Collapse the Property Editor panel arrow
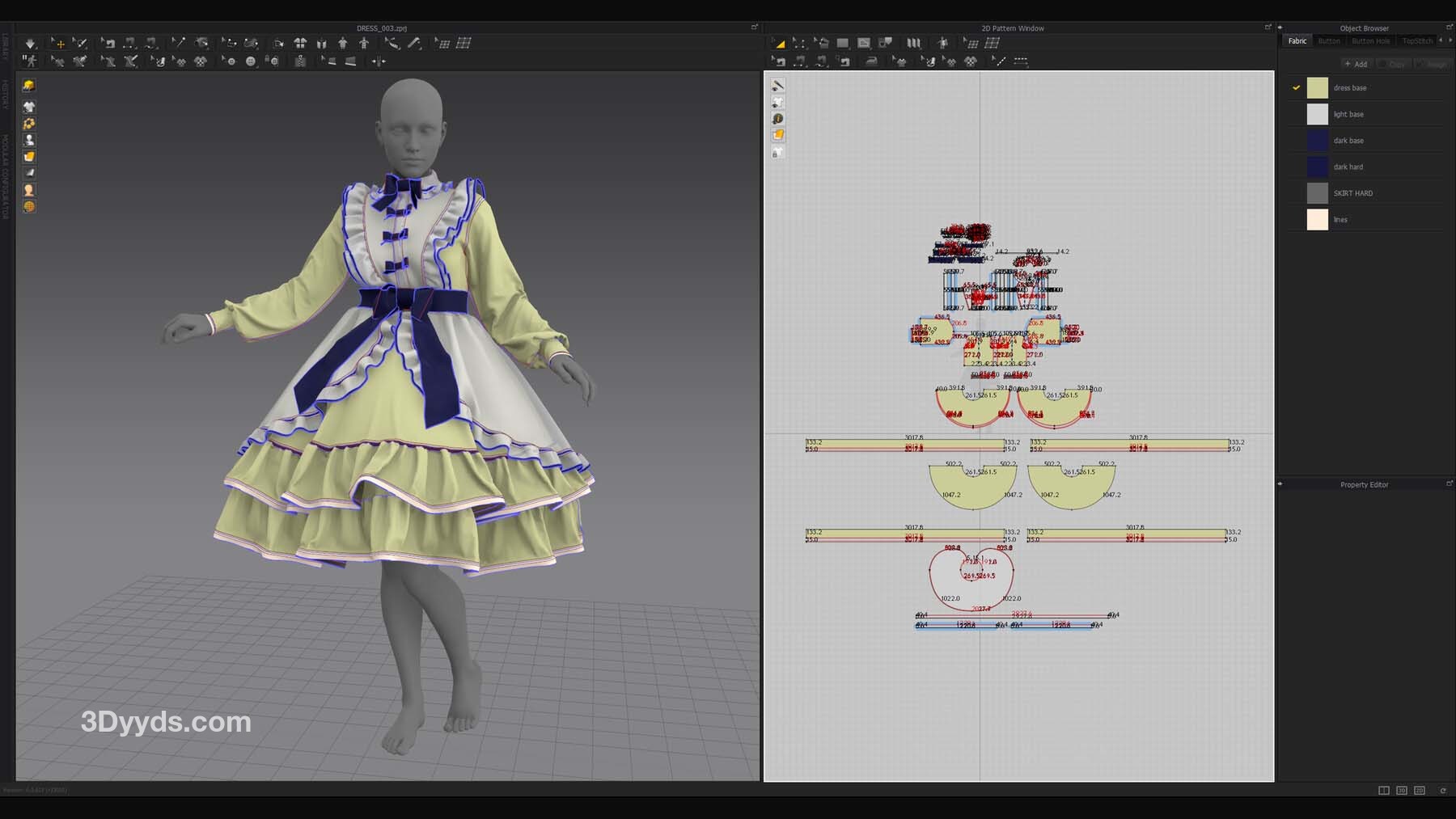Image resolution: width=1456 pixels, height=819 pixels. coord(1280,484)
